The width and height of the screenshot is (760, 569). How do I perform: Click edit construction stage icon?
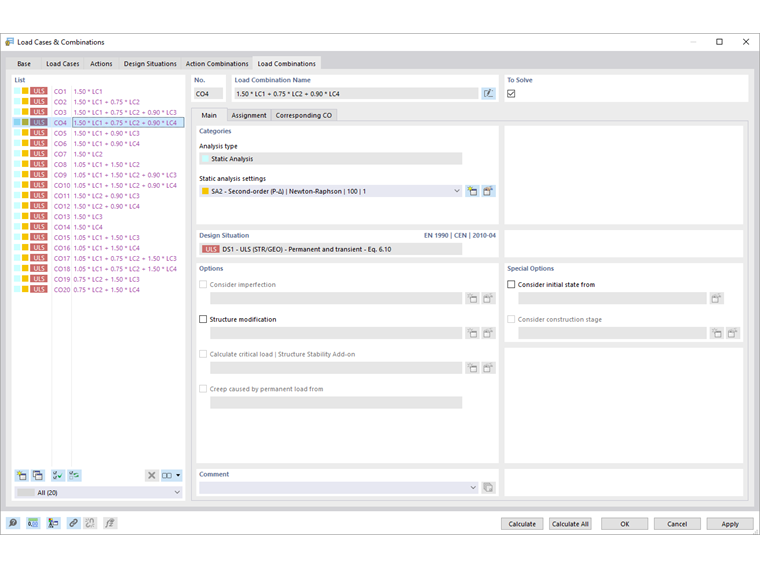(x=732, y=333)
